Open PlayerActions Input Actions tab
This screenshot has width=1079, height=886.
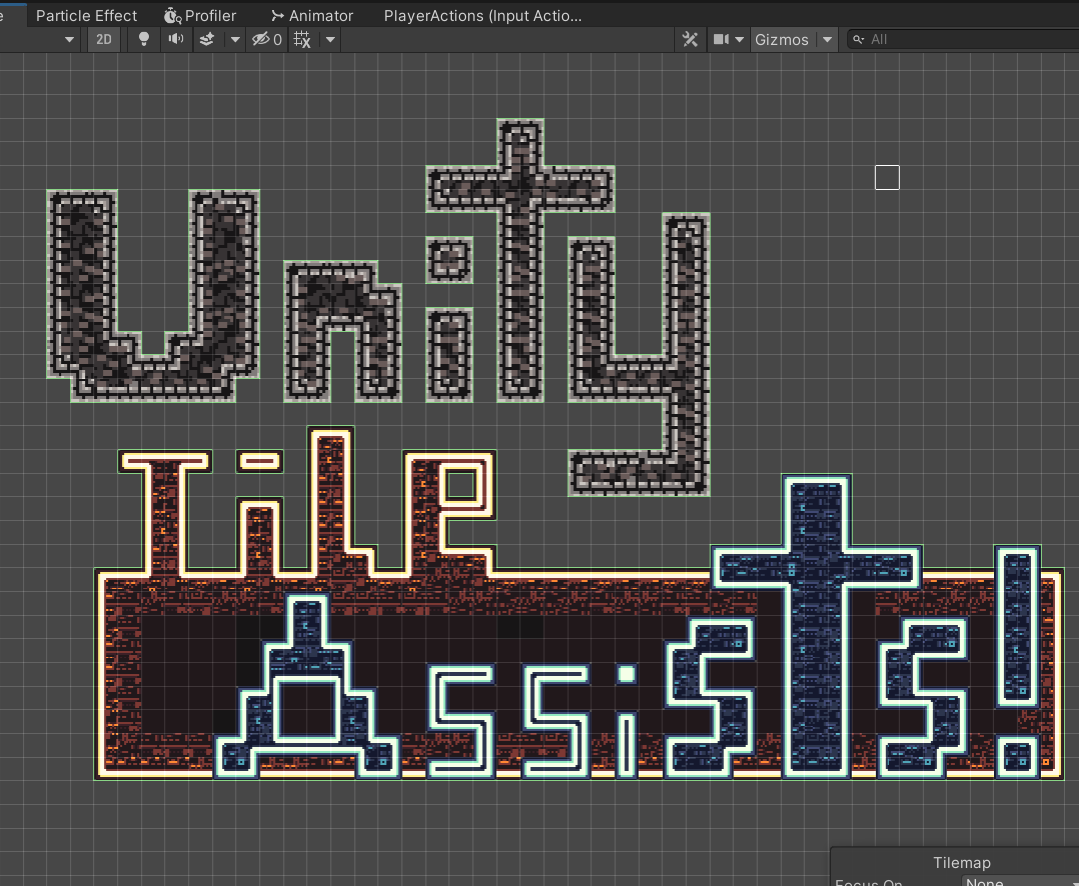coord(482,15)
